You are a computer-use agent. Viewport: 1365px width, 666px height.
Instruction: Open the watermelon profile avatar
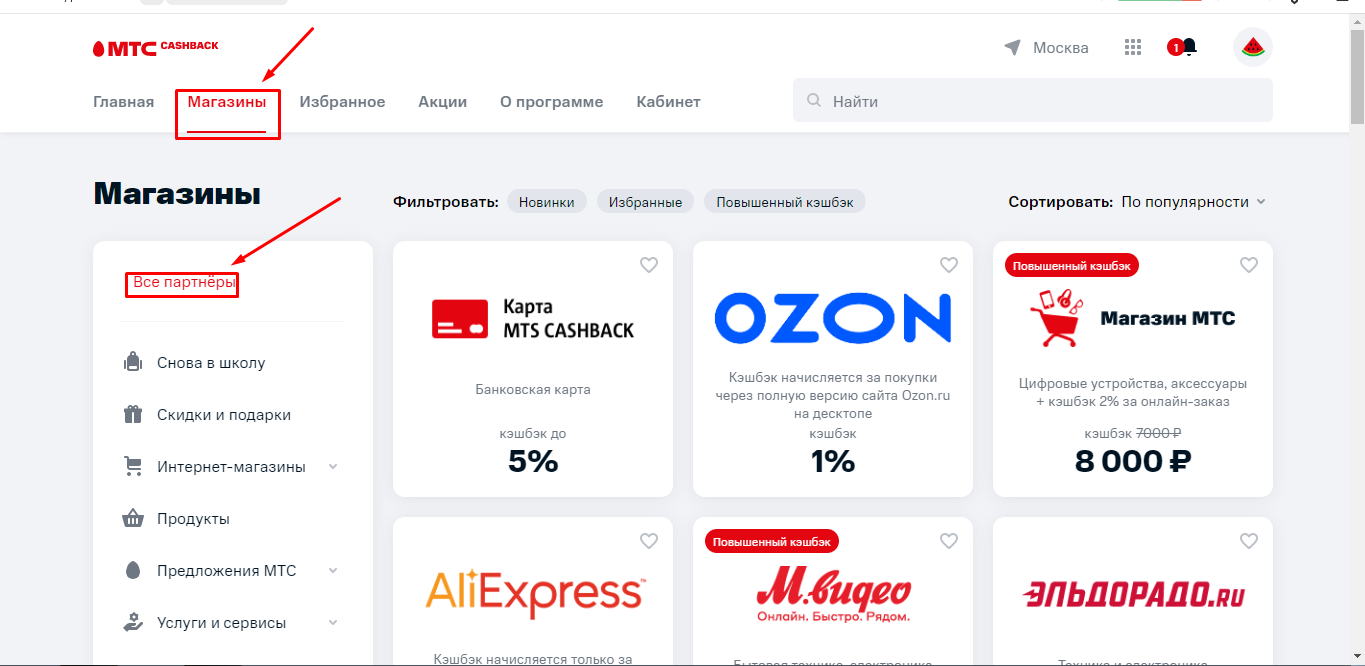click(x=1252, y=47)
